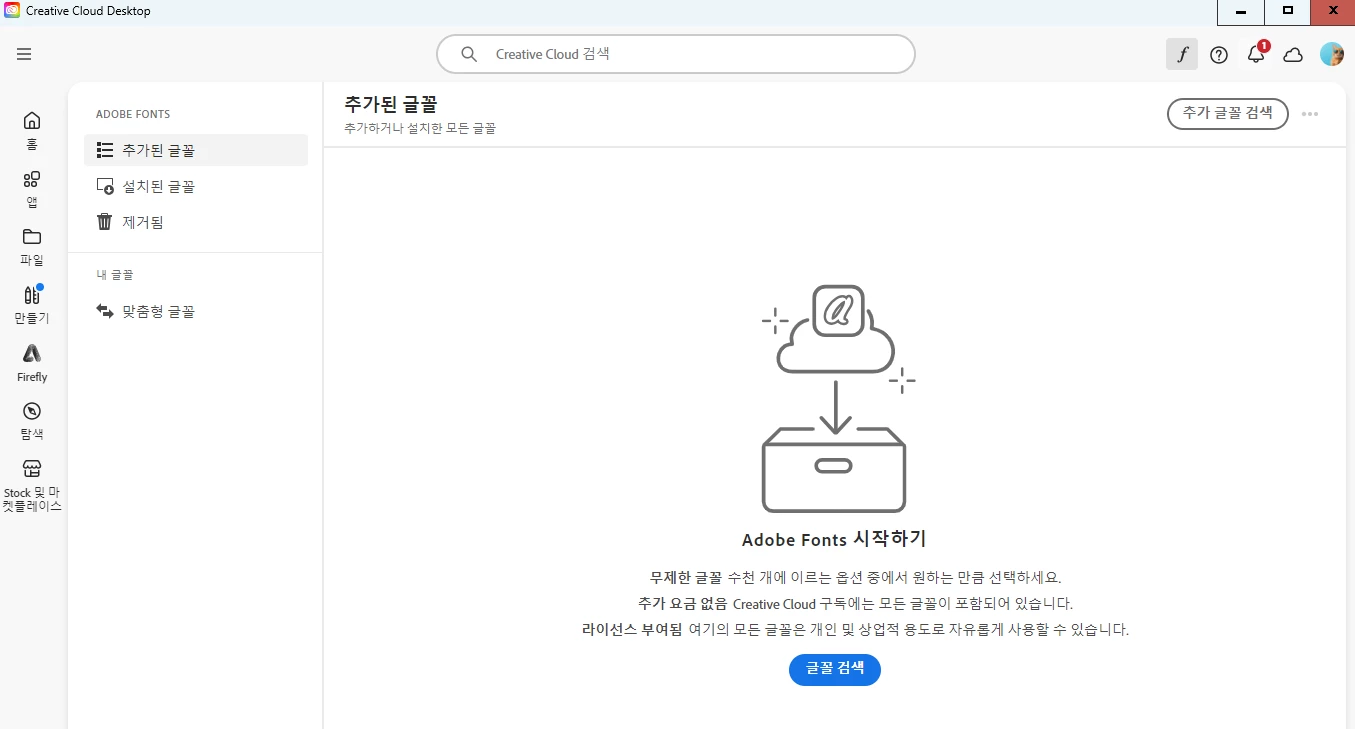
Task: Close the Creative Cloud Desktop window
Action: pyautogui.click(x=1333, y=12)
